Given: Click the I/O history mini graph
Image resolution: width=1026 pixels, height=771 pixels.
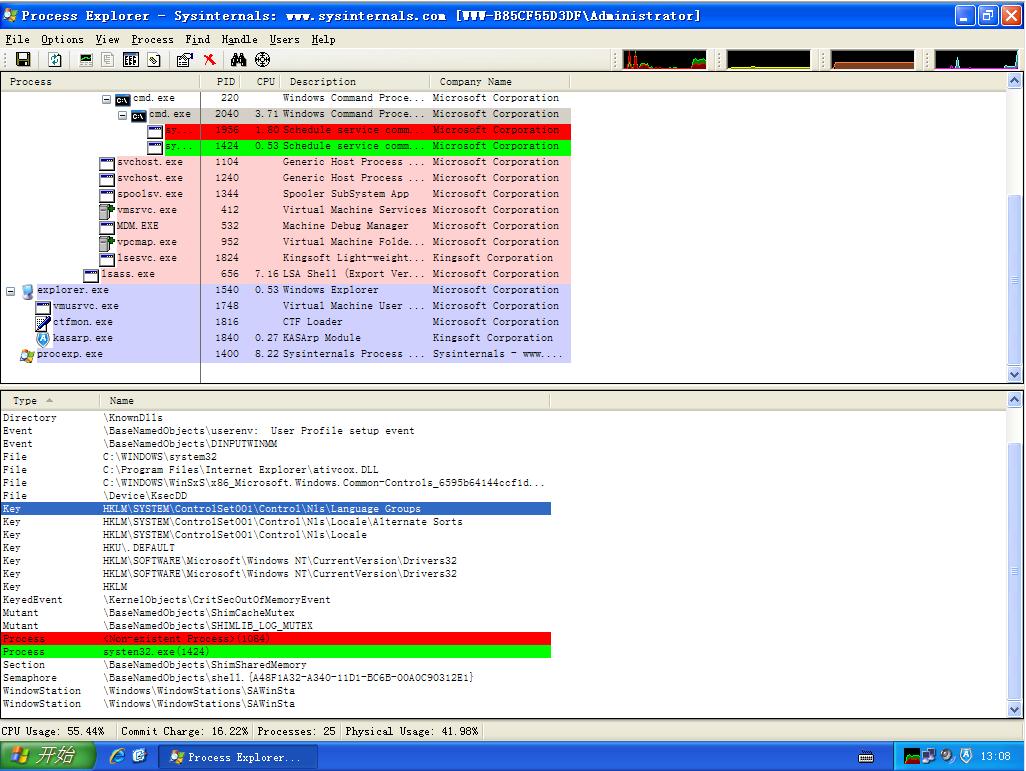Looking at the screenshot, I should [x=976, y=60].
